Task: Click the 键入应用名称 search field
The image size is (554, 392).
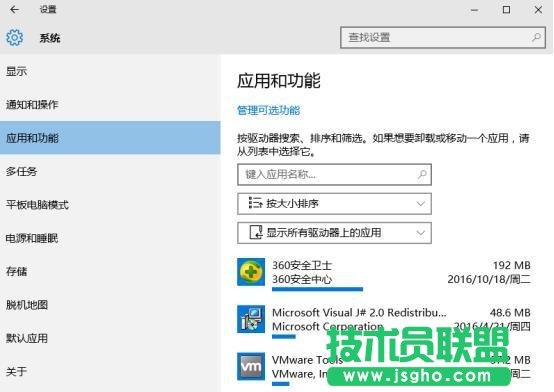Action: point(334,174)
